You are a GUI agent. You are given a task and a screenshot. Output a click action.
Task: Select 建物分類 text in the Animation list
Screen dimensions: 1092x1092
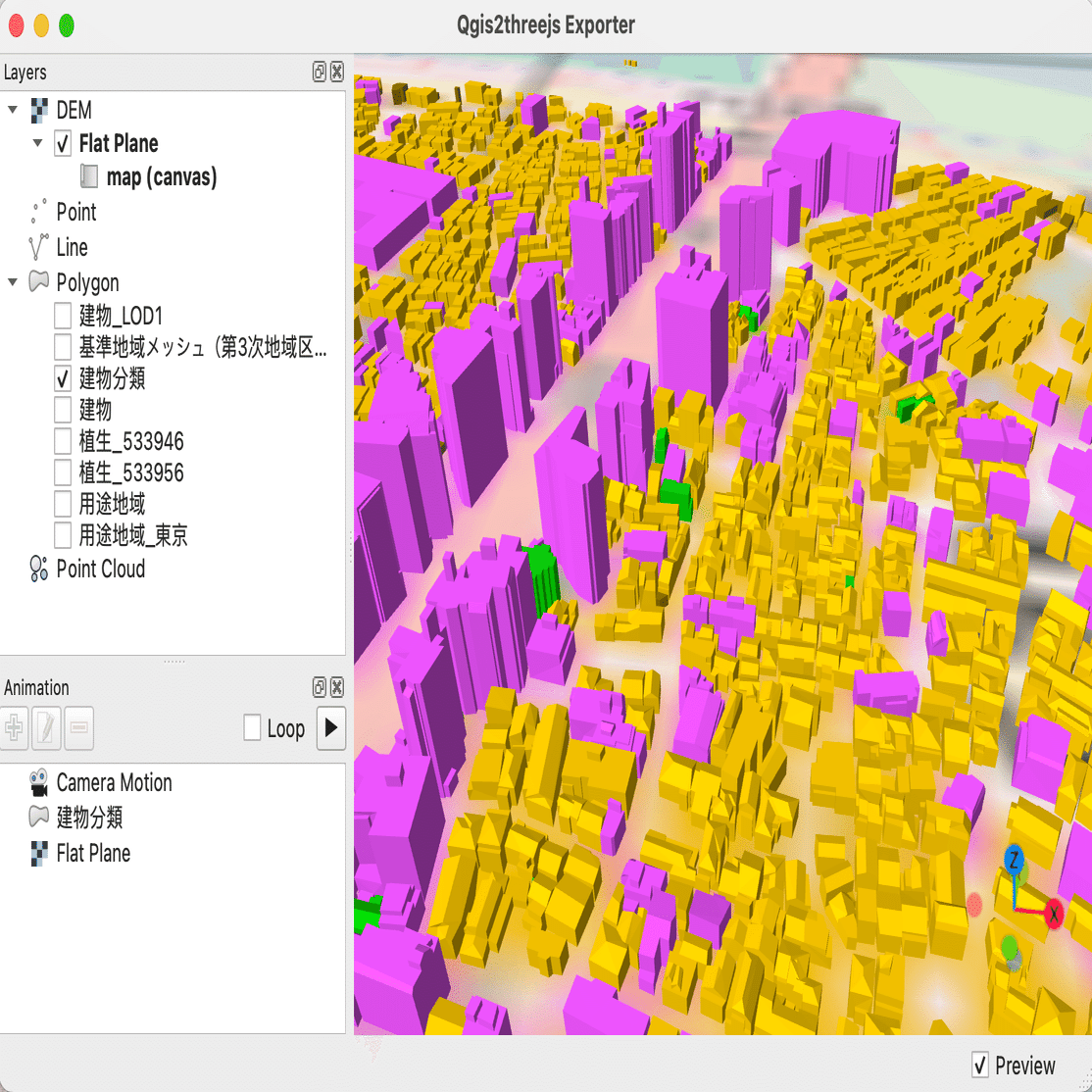tap(89, 817)
